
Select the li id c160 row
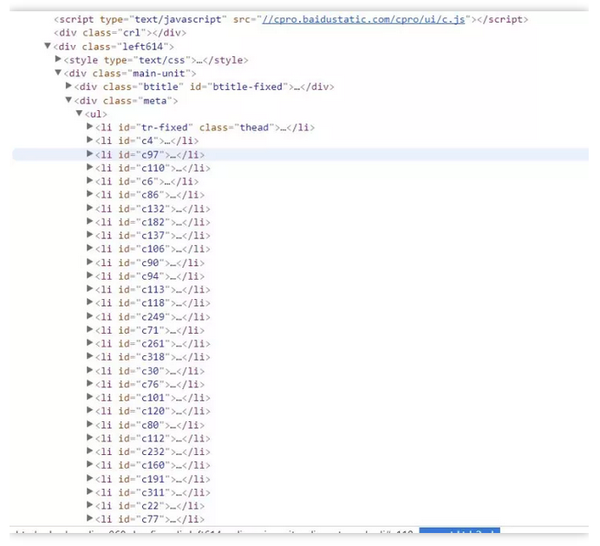152,465
